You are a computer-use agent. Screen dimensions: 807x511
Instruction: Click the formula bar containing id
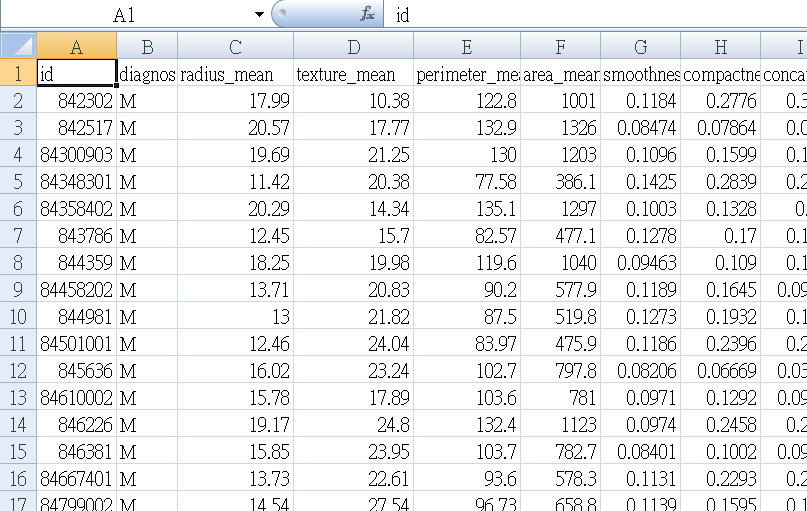click(x=597, y=15)
